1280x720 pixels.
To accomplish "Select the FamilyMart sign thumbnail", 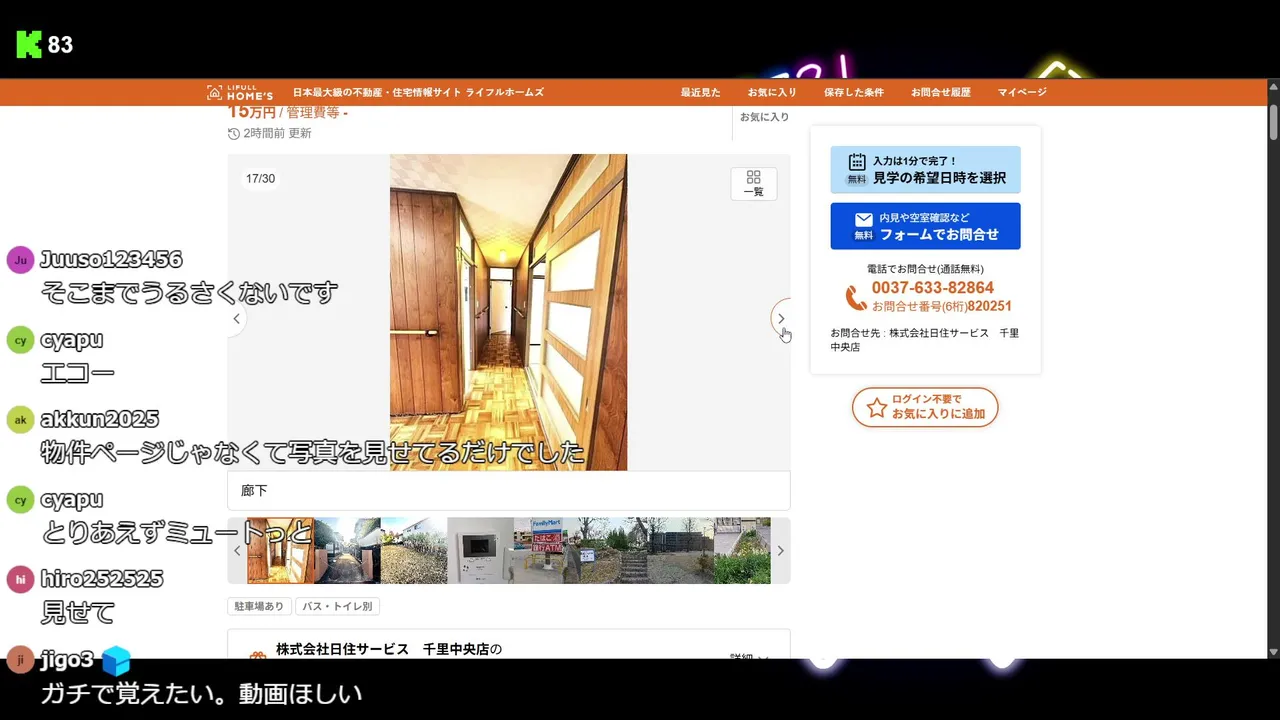I will tap(547, 550).
